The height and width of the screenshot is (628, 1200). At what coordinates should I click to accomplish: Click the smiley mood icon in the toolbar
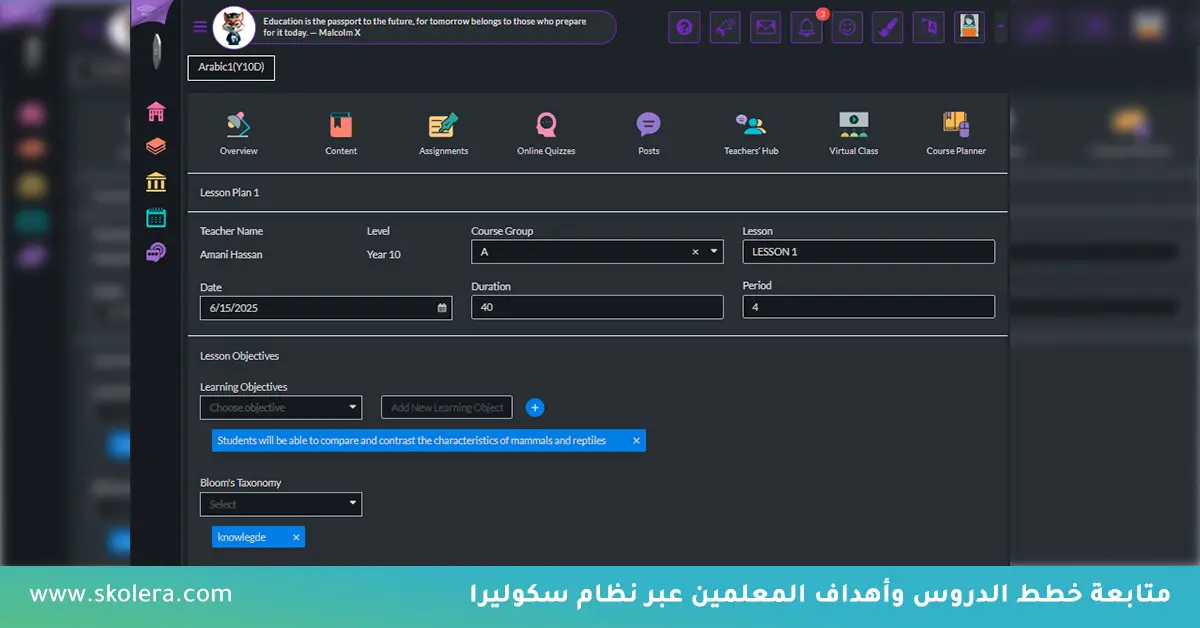coord(847,27)
